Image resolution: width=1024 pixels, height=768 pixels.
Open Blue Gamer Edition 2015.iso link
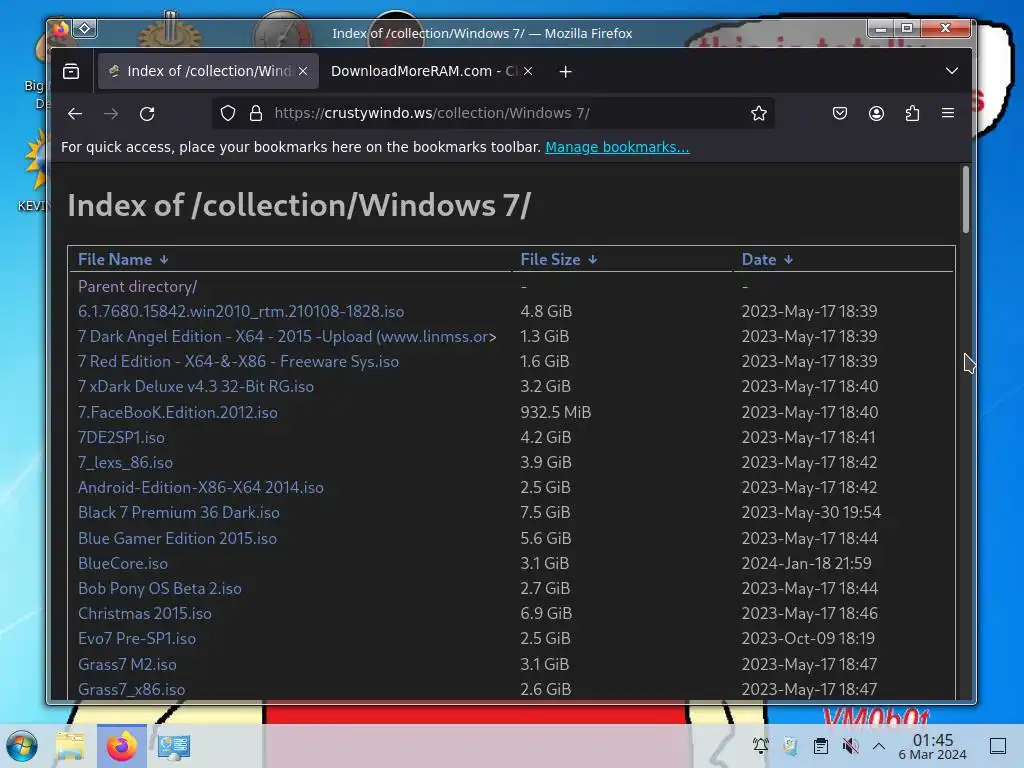pyautogui.click(x=178, y=539)
